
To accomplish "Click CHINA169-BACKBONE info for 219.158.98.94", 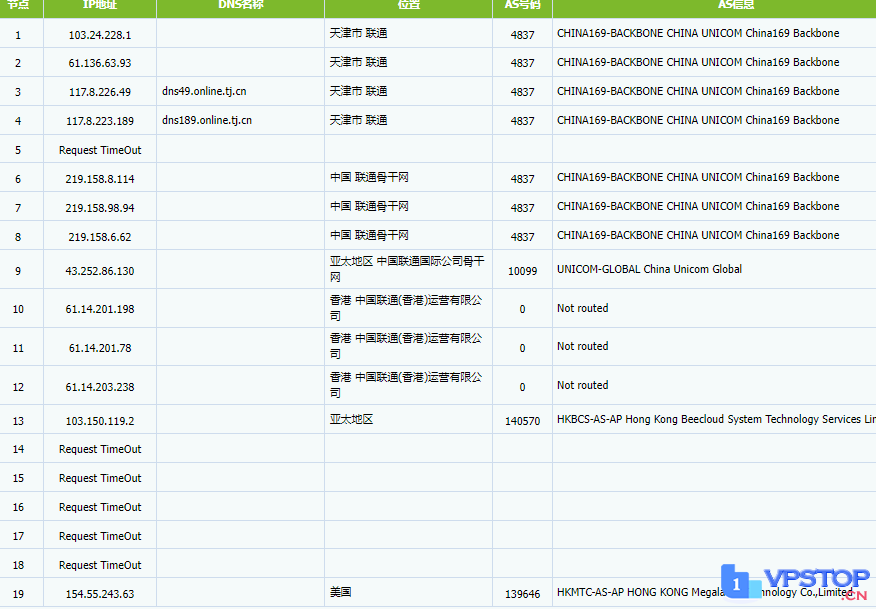I will coord(698,206).
